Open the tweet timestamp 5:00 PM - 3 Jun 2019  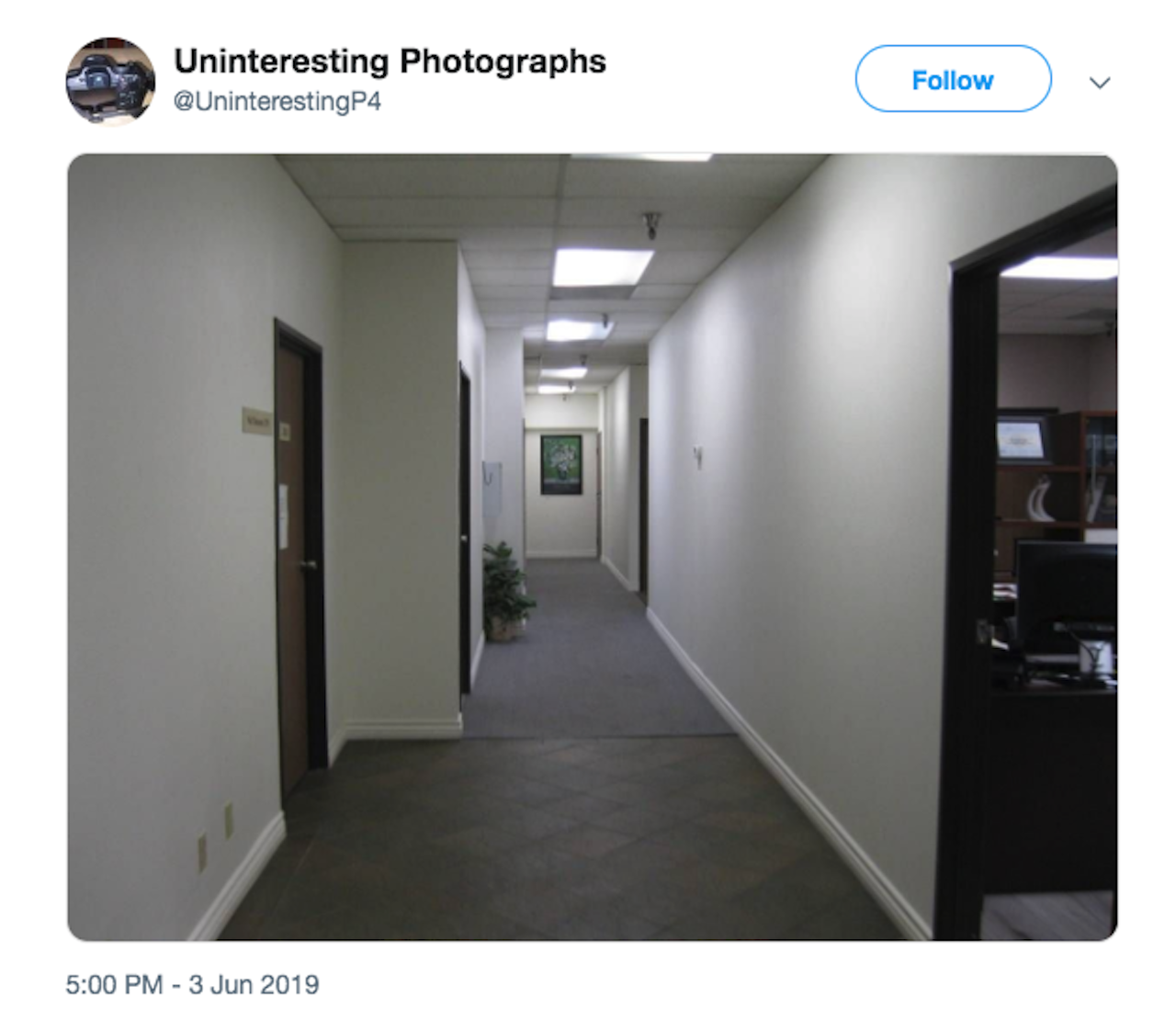[192, 984]
